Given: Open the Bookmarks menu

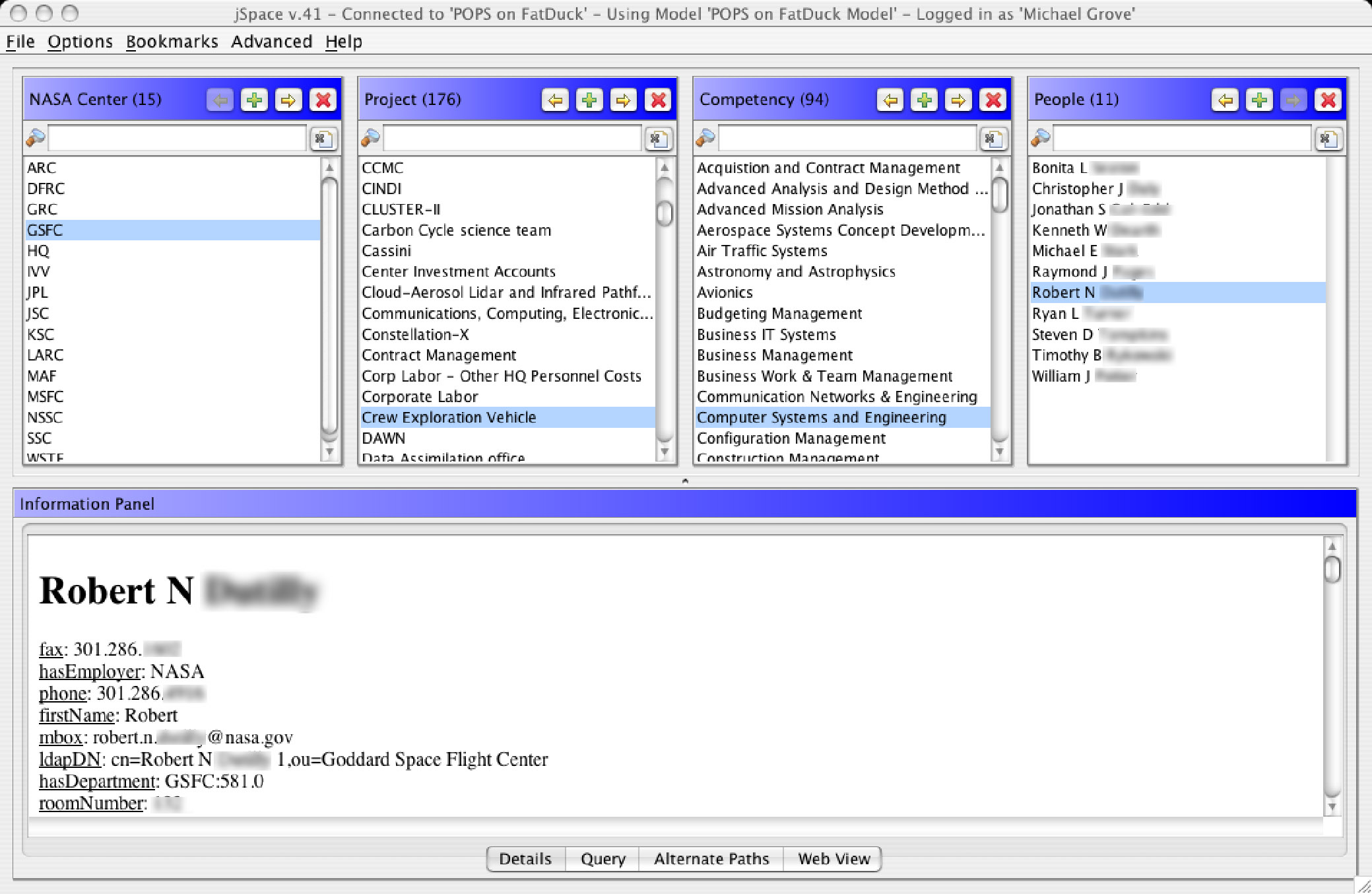Looking at the screenshot, I should [172, 42].
